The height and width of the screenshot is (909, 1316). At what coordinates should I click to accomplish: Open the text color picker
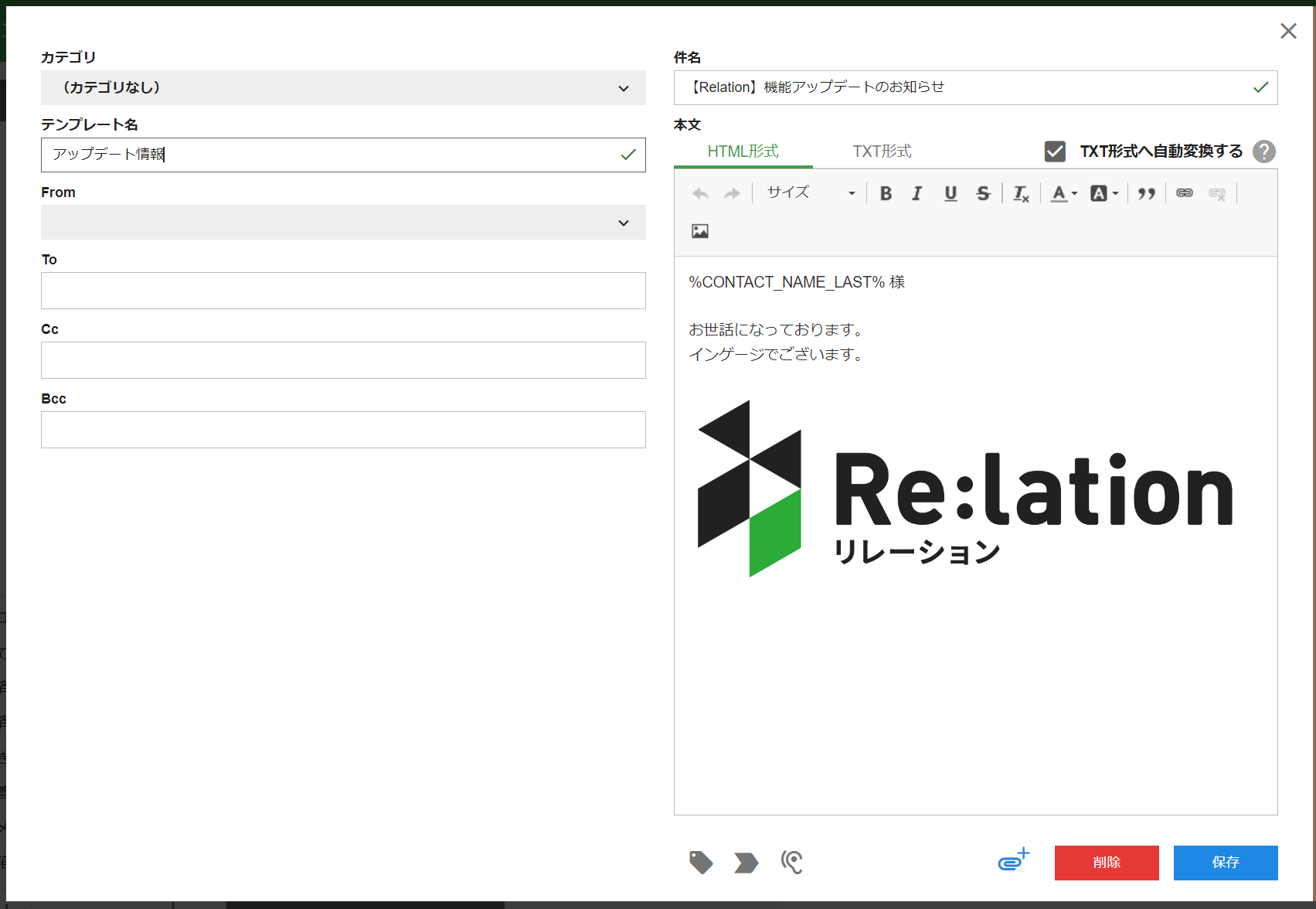pos(1063,193)
